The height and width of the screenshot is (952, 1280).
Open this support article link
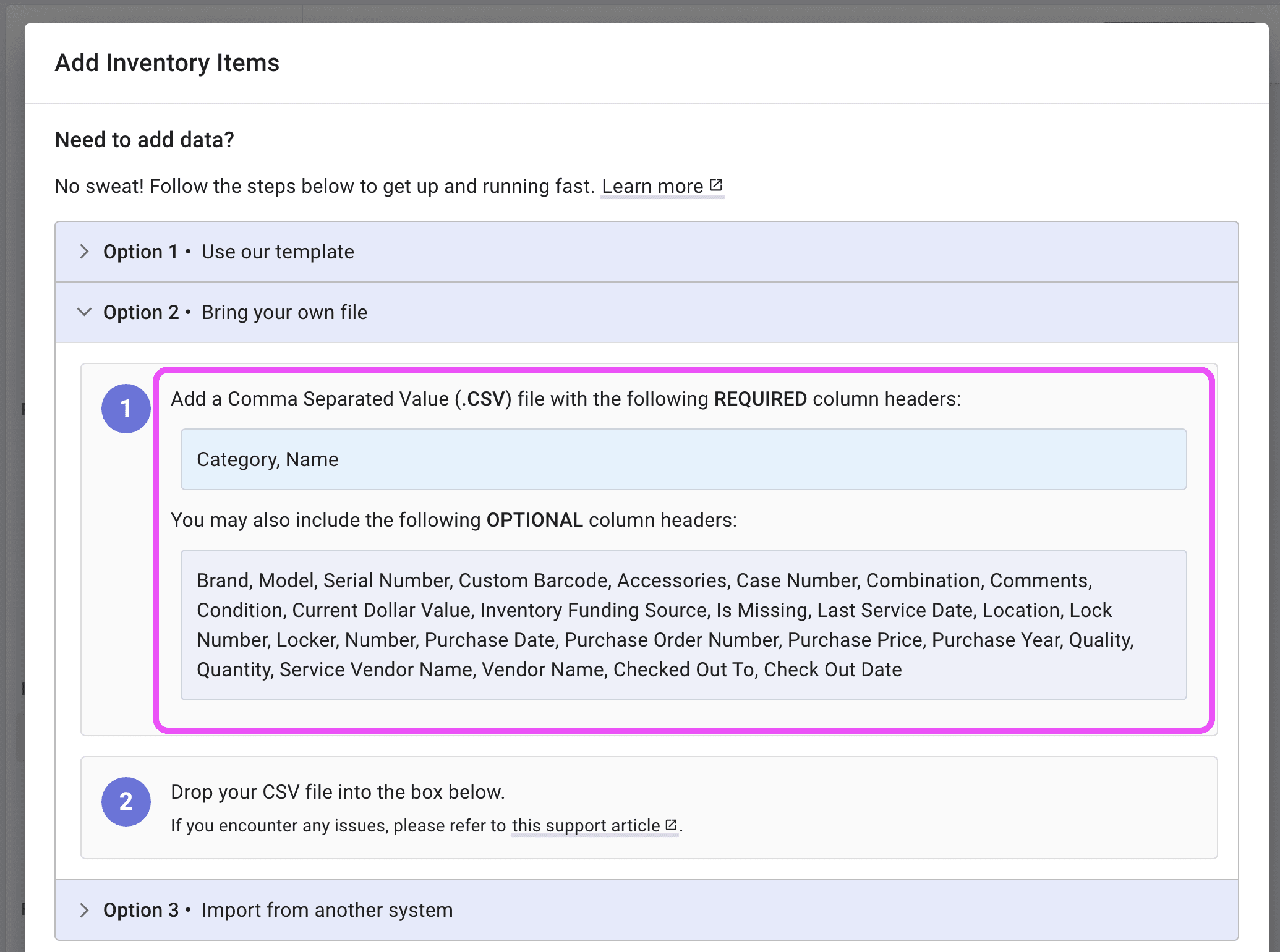586,825
